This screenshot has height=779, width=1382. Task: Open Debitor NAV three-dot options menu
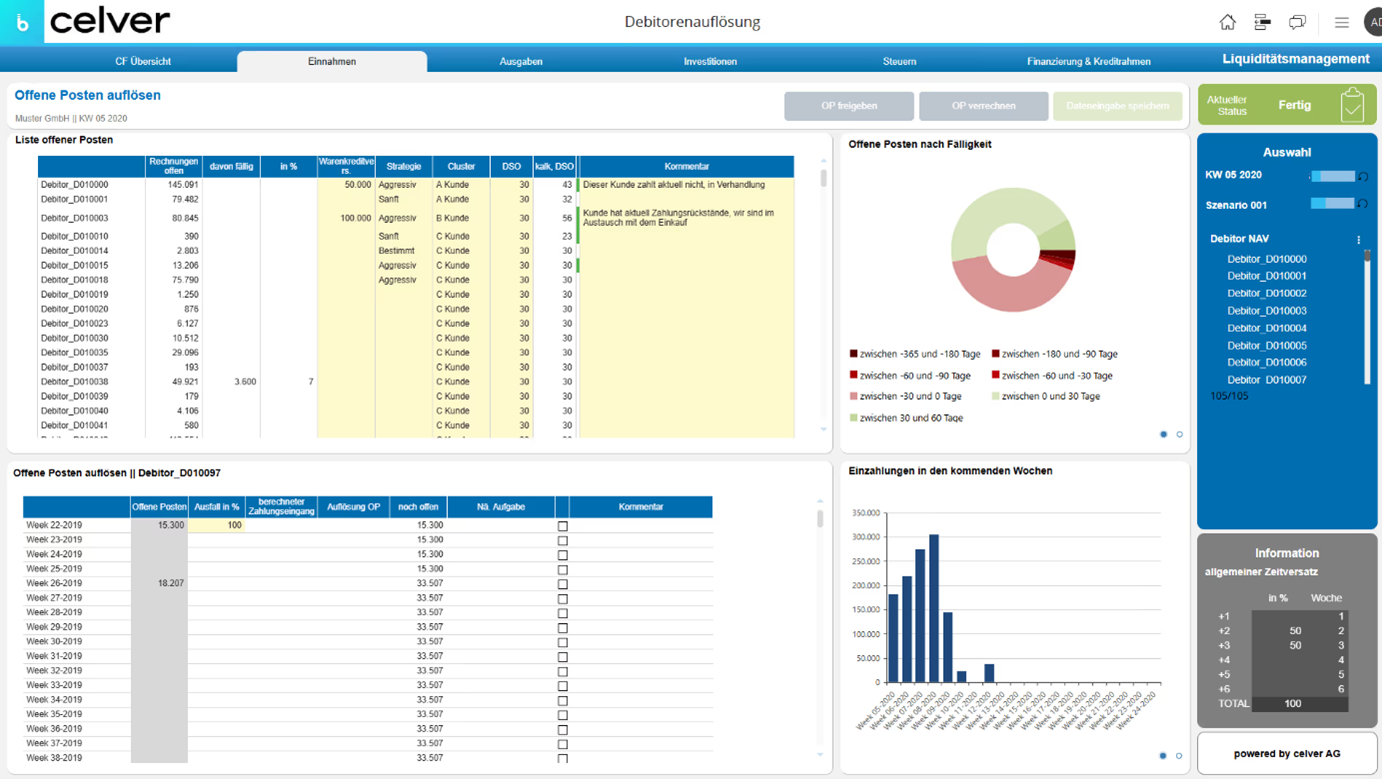[1358, 240]
